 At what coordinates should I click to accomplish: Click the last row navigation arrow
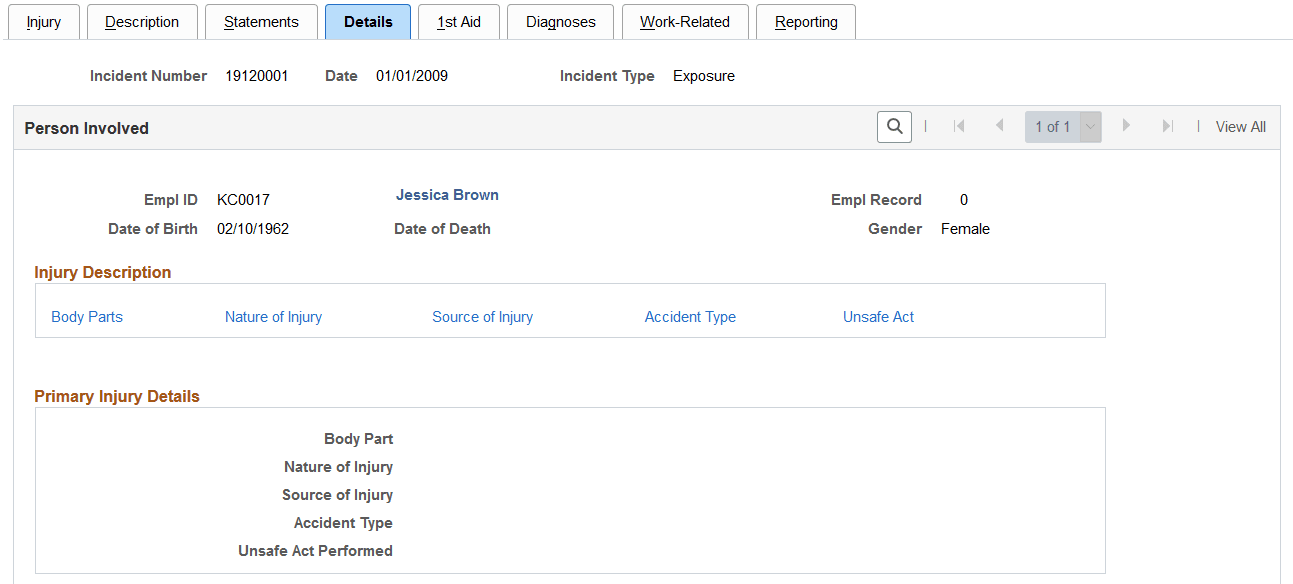(x=1167, y=126)
